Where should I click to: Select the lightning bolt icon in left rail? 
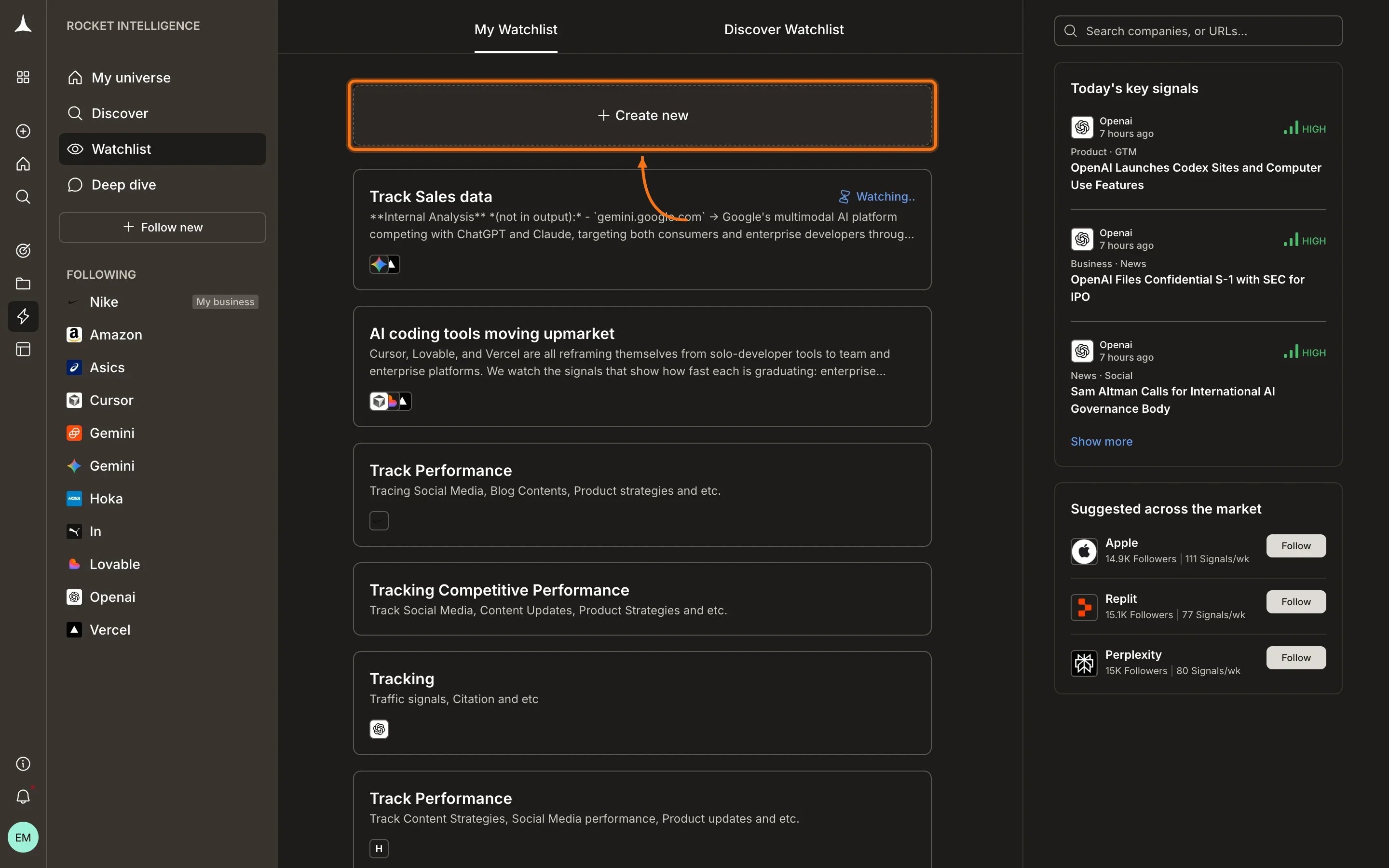tap(23, 316)
